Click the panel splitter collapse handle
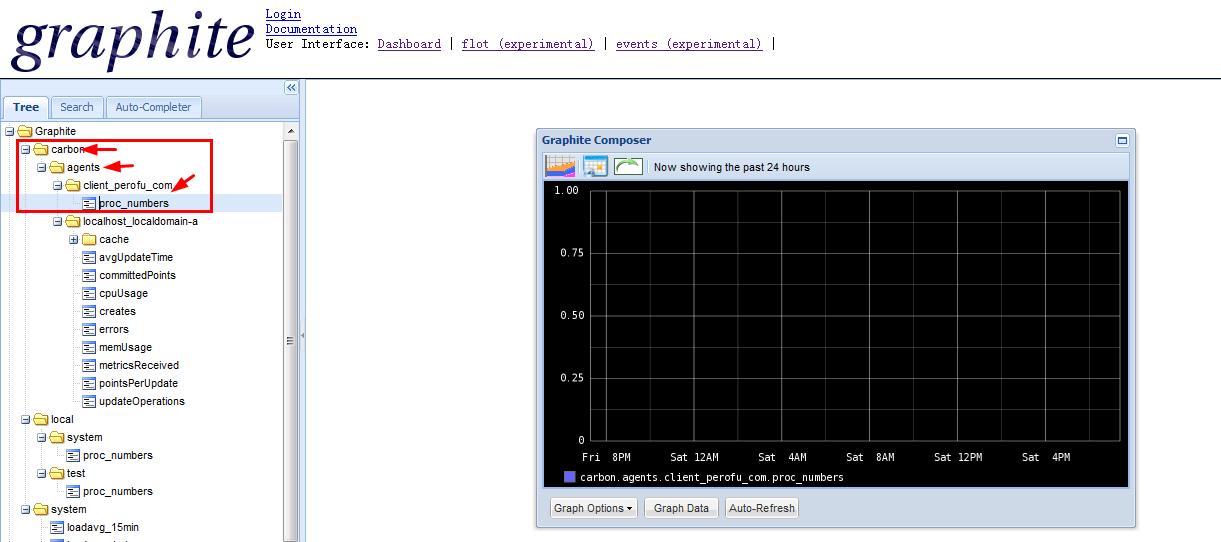The height and width of the screenshot is (542, 1221). pyautogui.click(x=302, y=336)
